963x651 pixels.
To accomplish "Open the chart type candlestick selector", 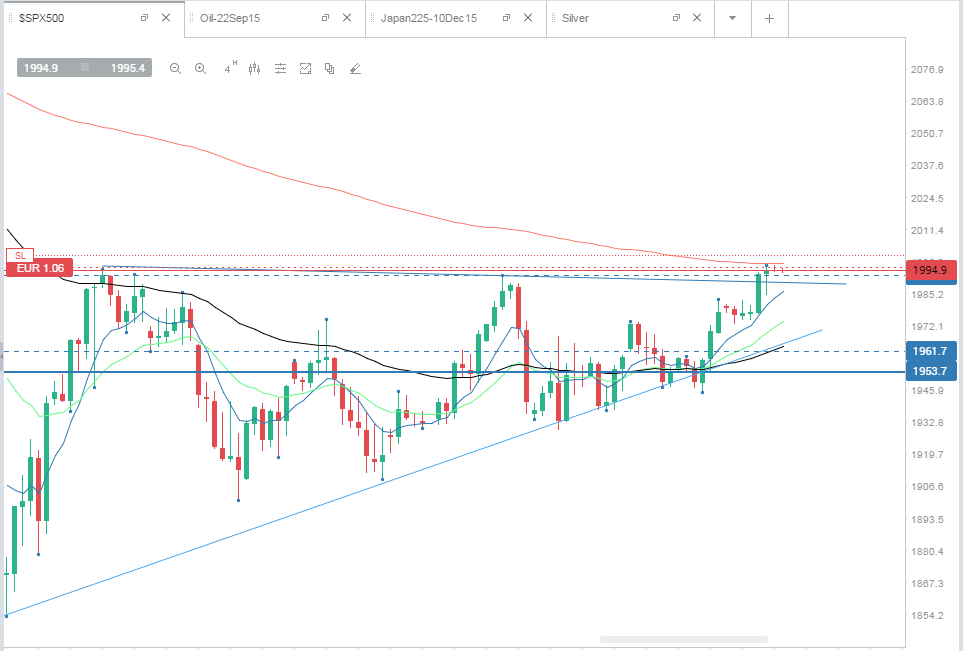I will [254, 69].
